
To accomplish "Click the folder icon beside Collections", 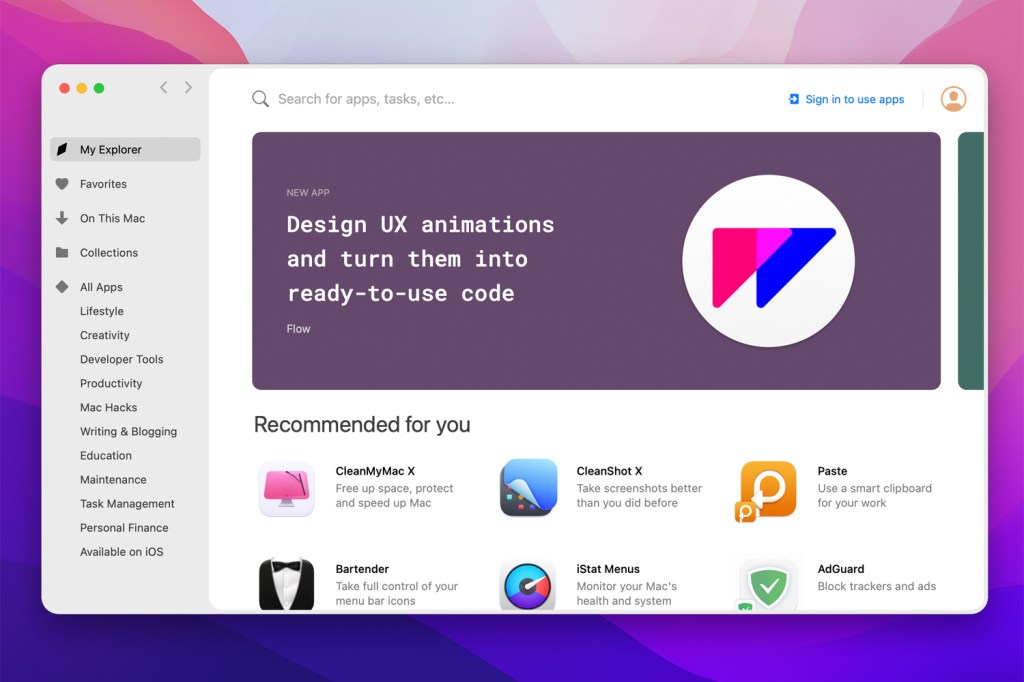I will coord(62,252).
